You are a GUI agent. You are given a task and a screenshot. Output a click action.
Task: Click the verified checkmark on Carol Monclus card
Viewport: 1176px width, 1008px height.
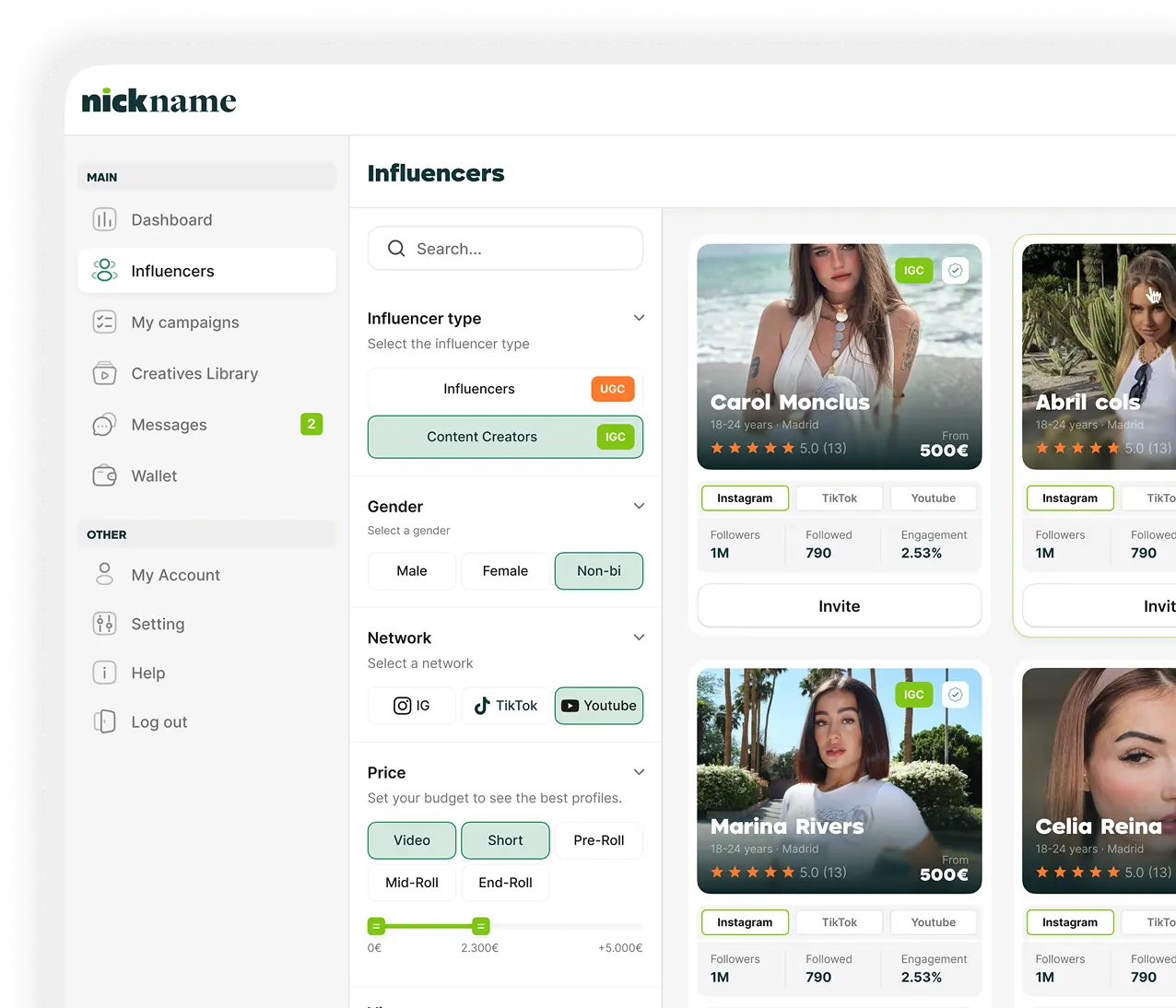[x=956, y=270]
